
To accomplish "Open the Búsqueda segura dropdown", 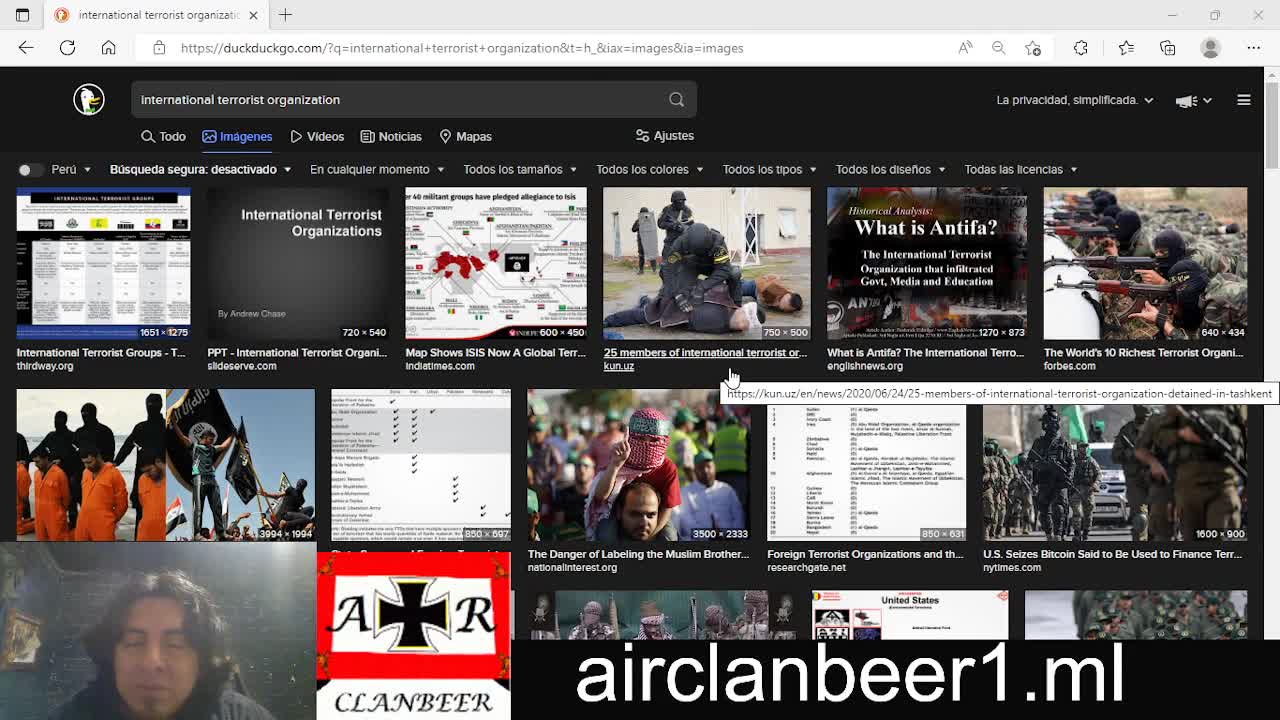I will (200, 170).
